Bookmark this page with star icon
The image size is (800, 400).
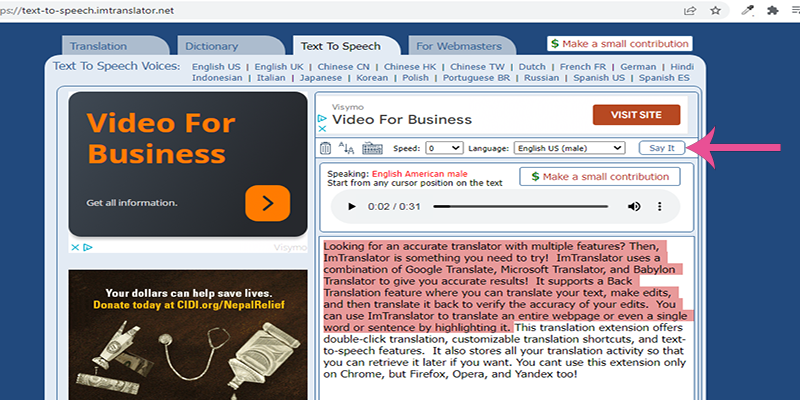716,11
